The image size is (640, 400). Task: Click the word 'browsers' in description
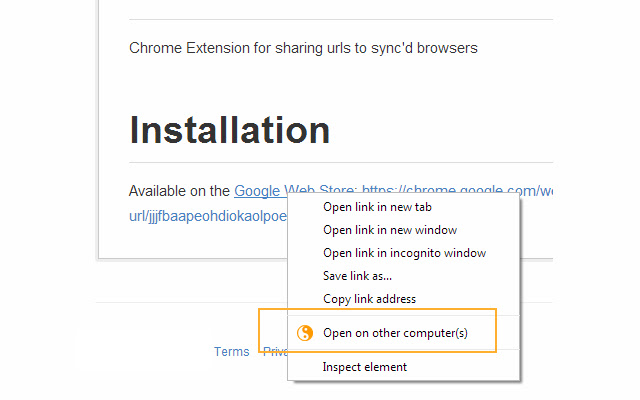[447, 48]
